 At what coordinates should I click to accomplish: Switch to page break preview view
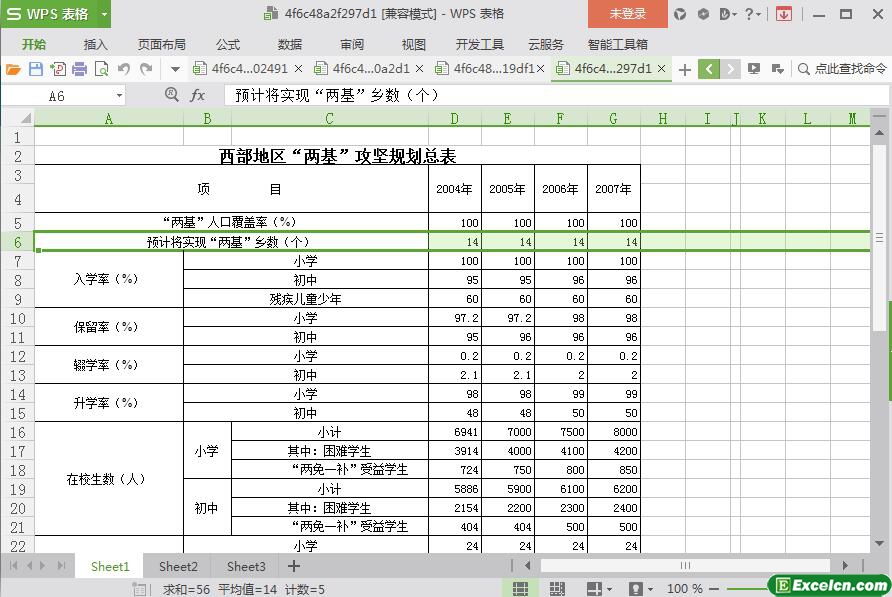(x=557, y=589)
